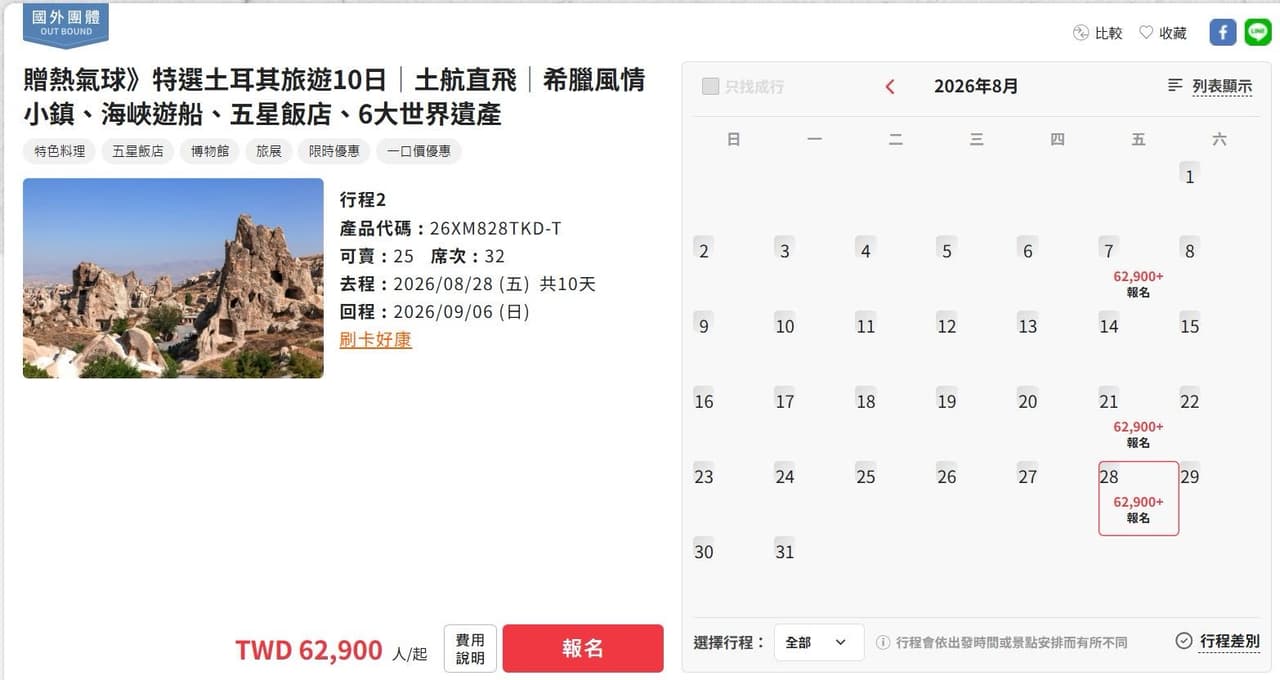Select the 博物館 tag
Viewport: 1280px width, 680px height.
click(210, 152)
